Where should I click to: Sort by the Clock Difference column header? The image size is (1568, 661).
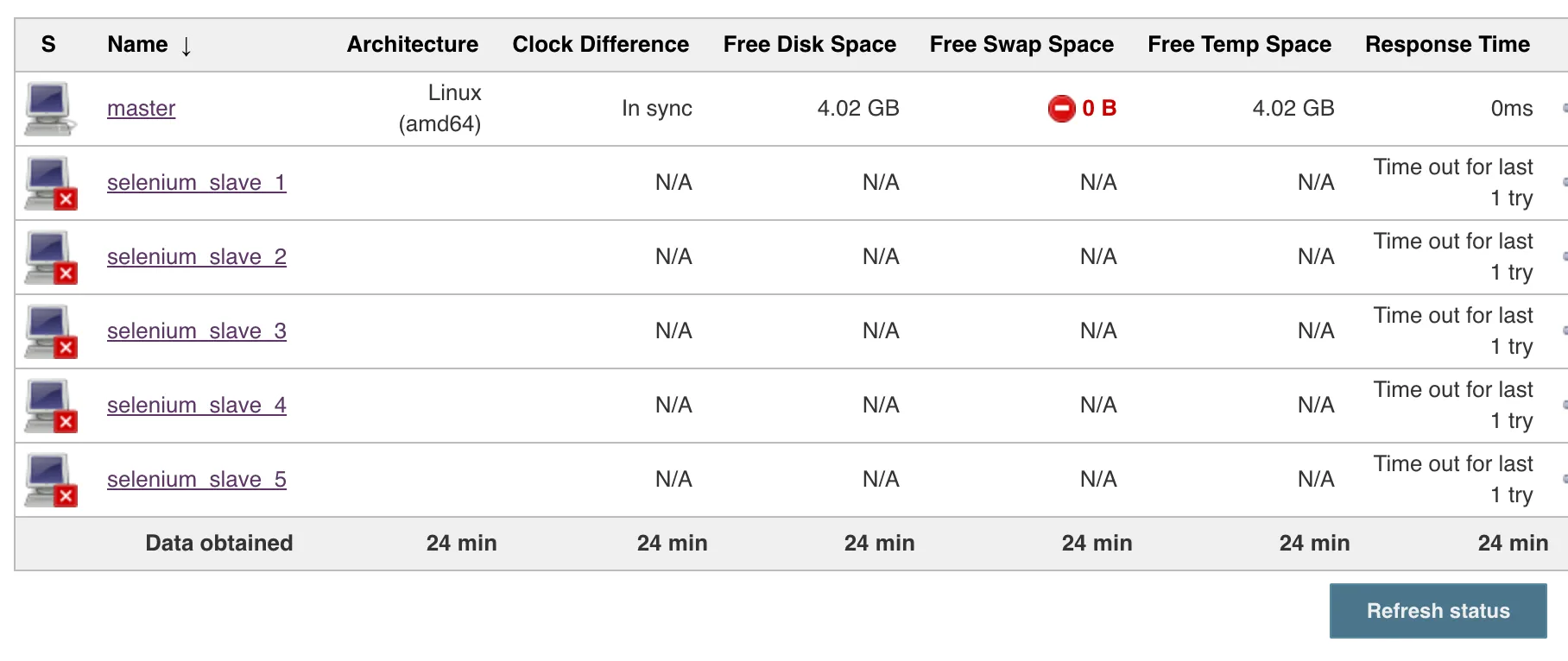click(600, 45)
